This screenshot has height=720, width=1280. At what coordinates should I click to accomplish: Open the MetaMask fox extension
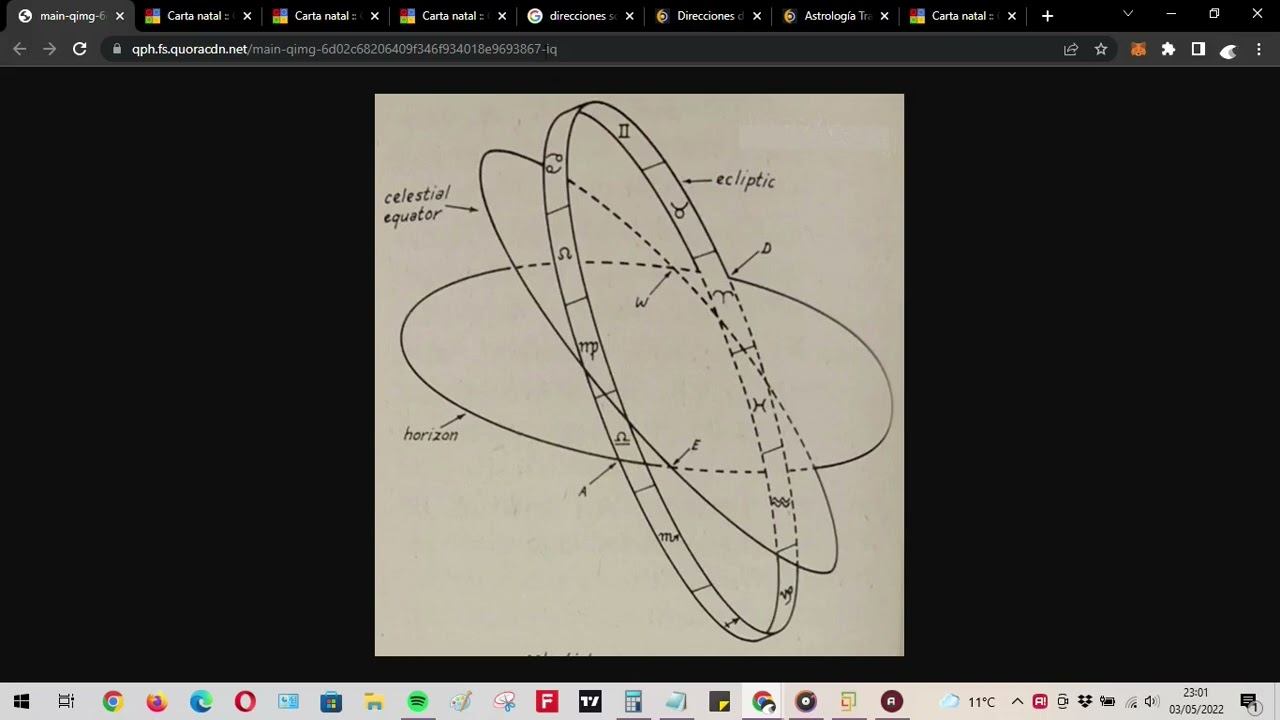[x=1138, y=49]
